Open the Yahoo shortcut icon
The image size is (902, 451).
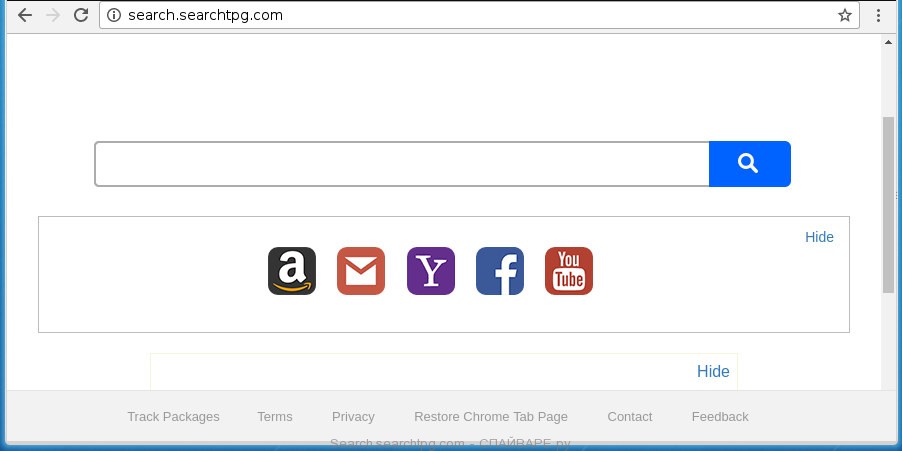pyautogui.click(x=430, y=271)
